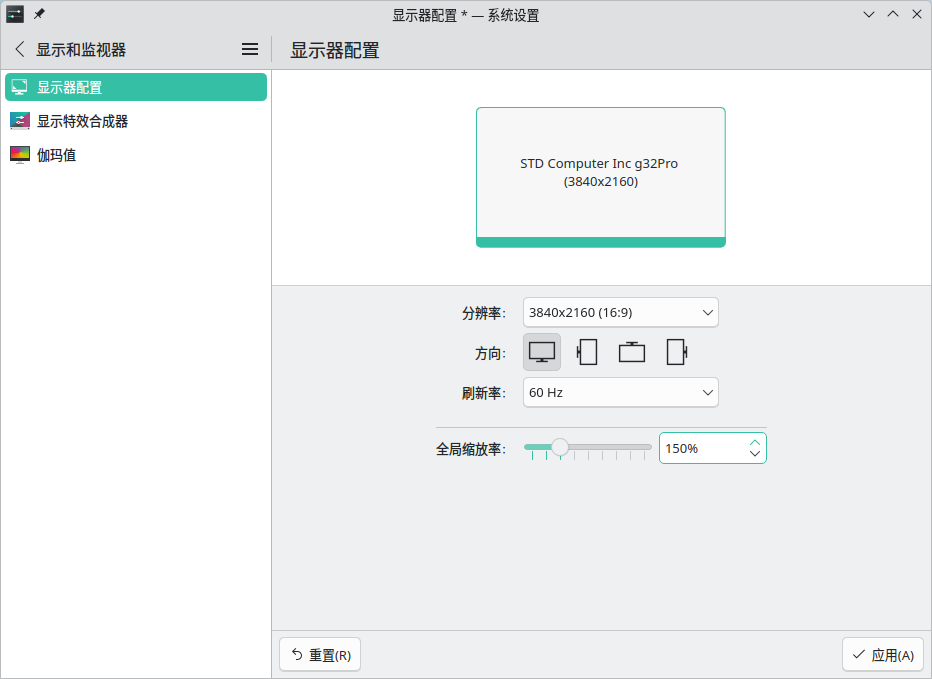Decrease scale with spinbox down arrow
Image resolution: width=932 pixels, height=679 pixels.
coord(755,454)
